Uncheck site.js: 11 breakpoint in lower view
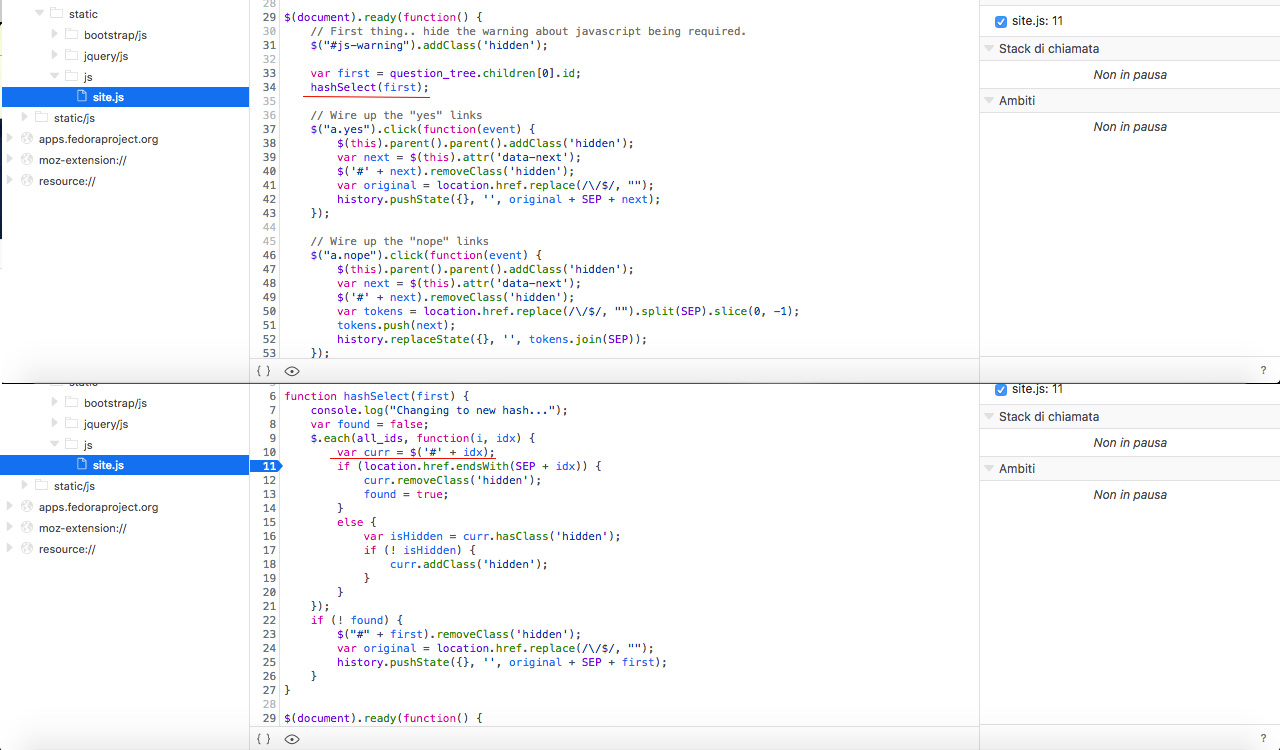The height and width of the screenshot is (750, 1280). click(1001, 390)
